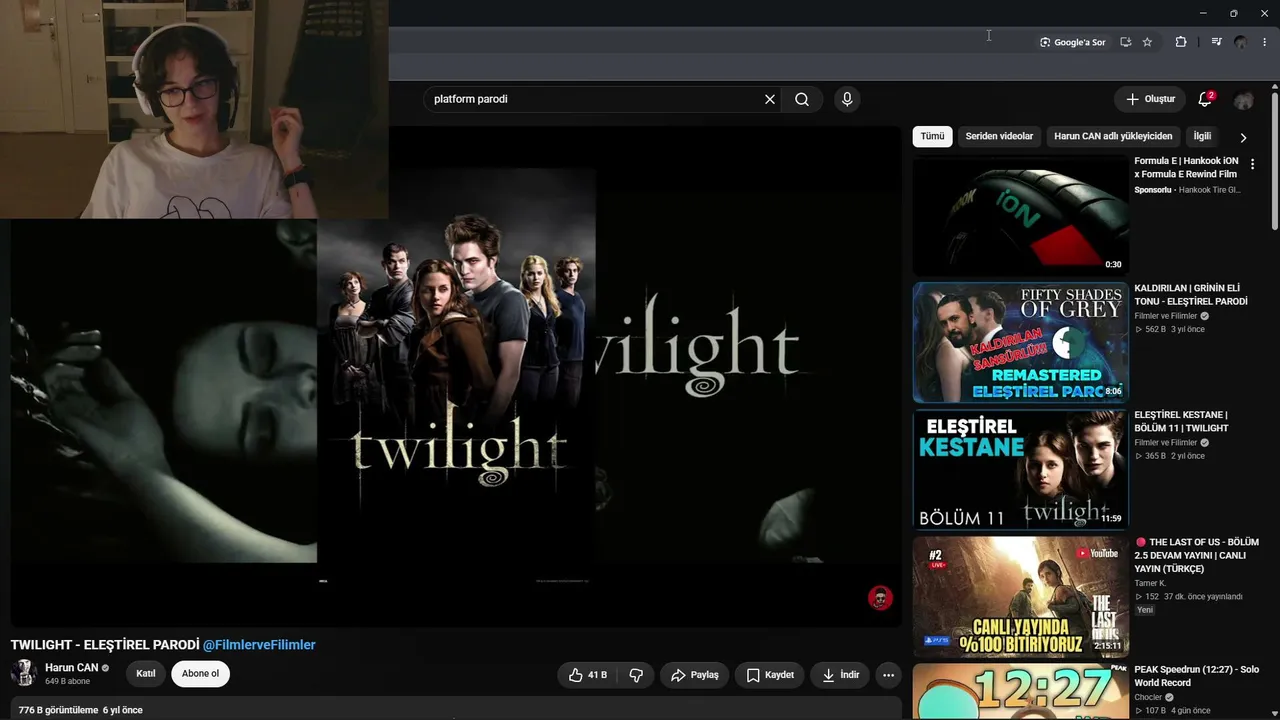Open options menu for the Formula E ad
Image resolution: width=1280 pixels, height=720 pixels.
[x=1252, y=164]
